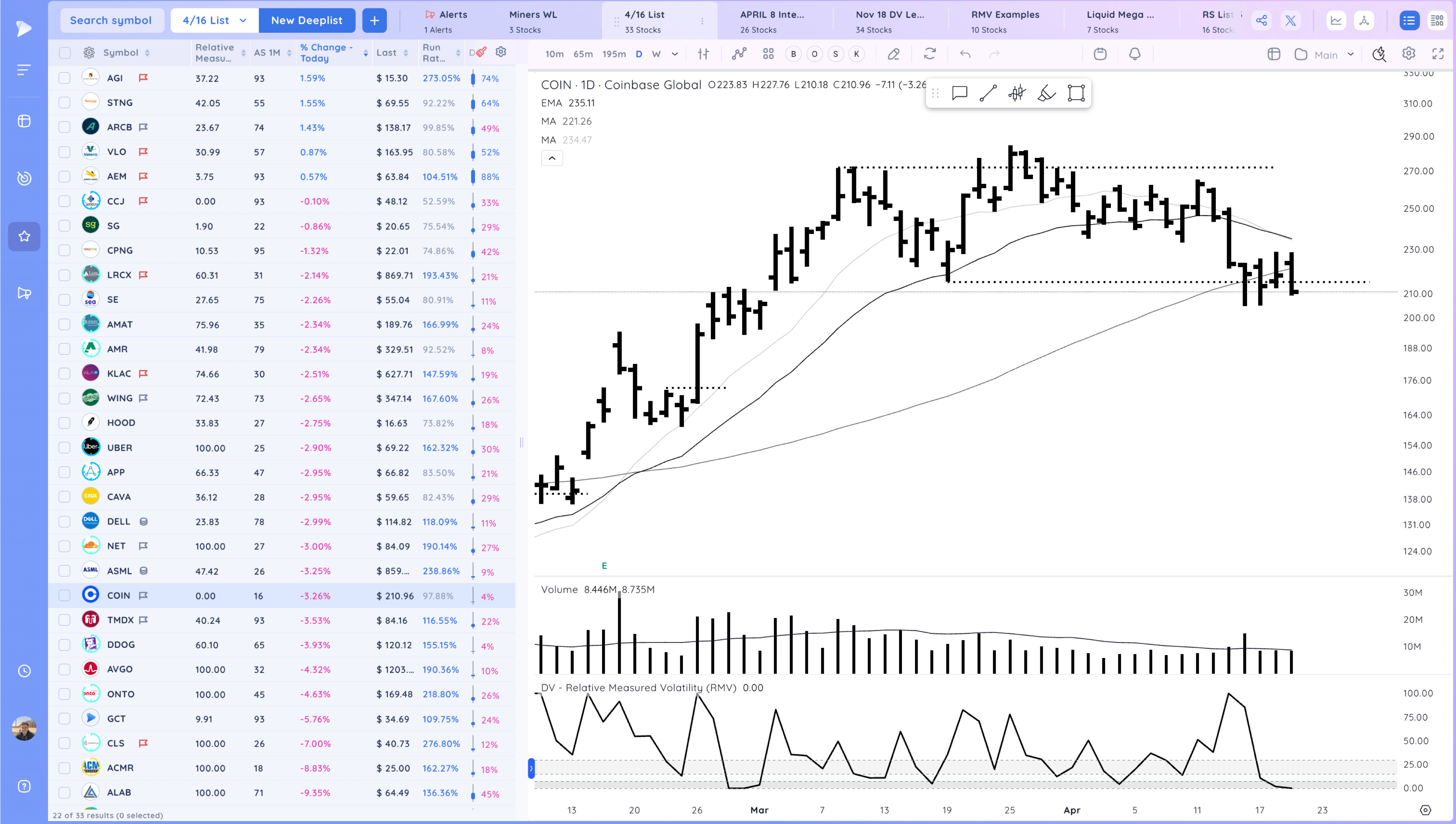
Task: Select the rectangle drawing tool
Action: click(1076, 93)
